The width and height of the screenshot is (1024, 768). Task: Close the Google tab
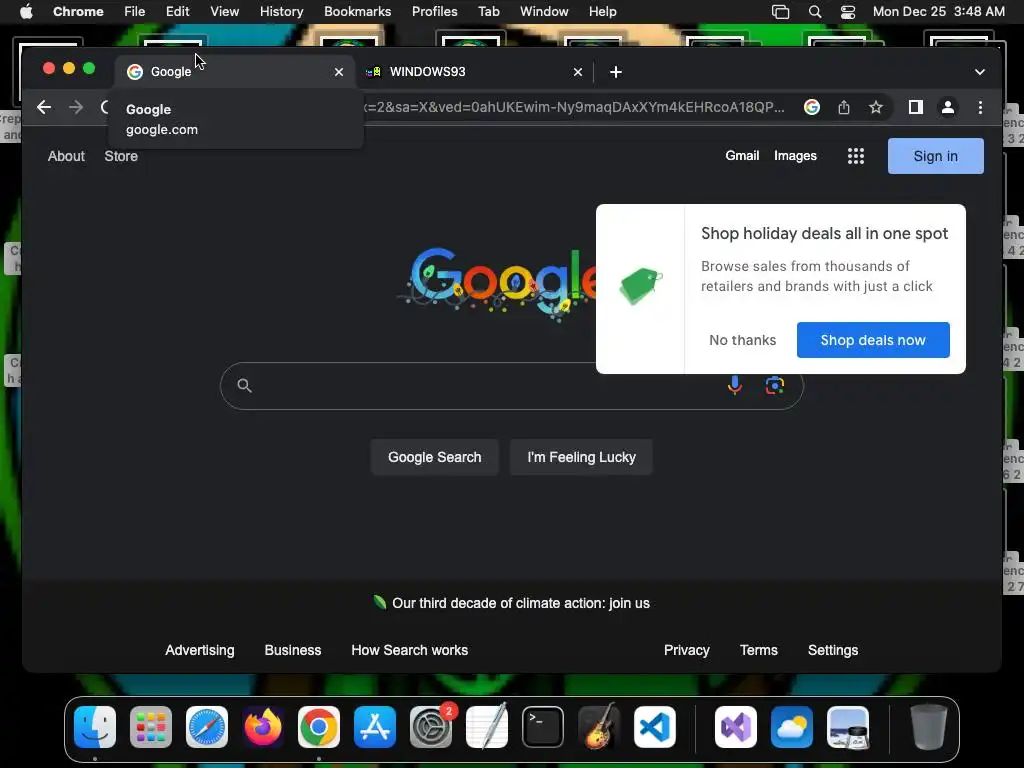coord(339,72)
